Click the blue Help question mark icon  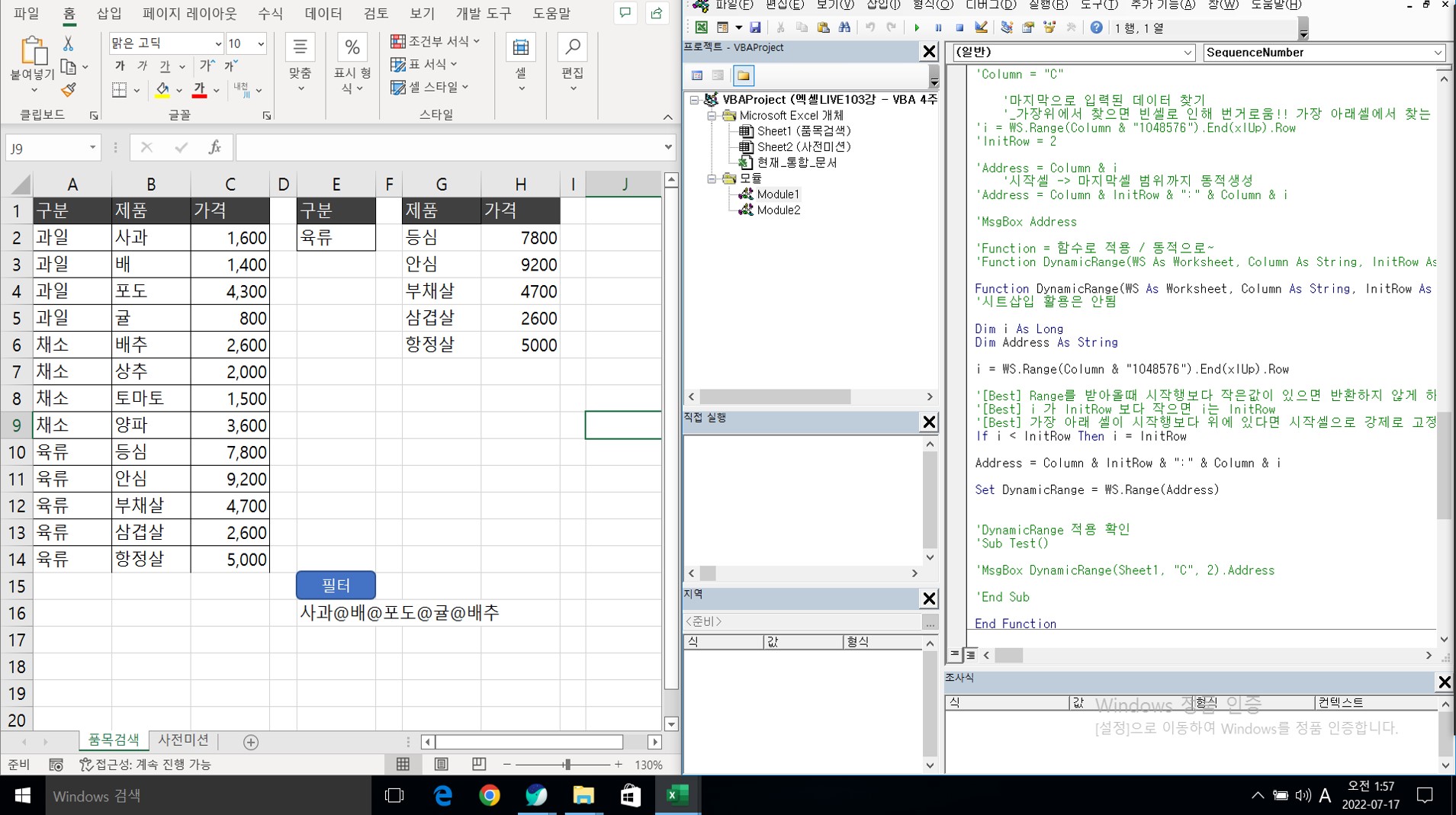pos(1096,27)
